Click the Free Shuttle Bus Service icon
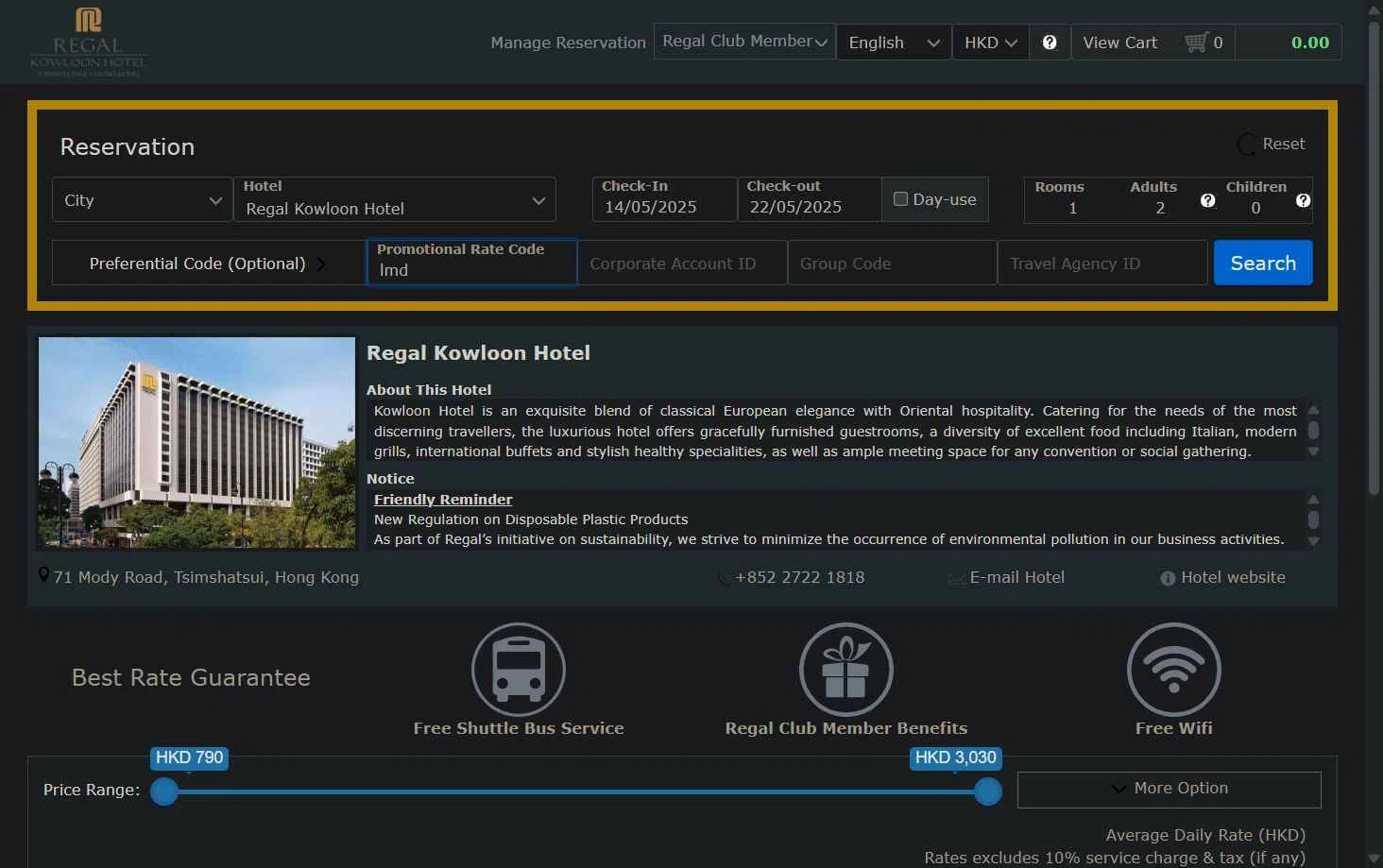Image resolution: width=1383 pixels, height=868 pixels. click(x=519, y=670)
